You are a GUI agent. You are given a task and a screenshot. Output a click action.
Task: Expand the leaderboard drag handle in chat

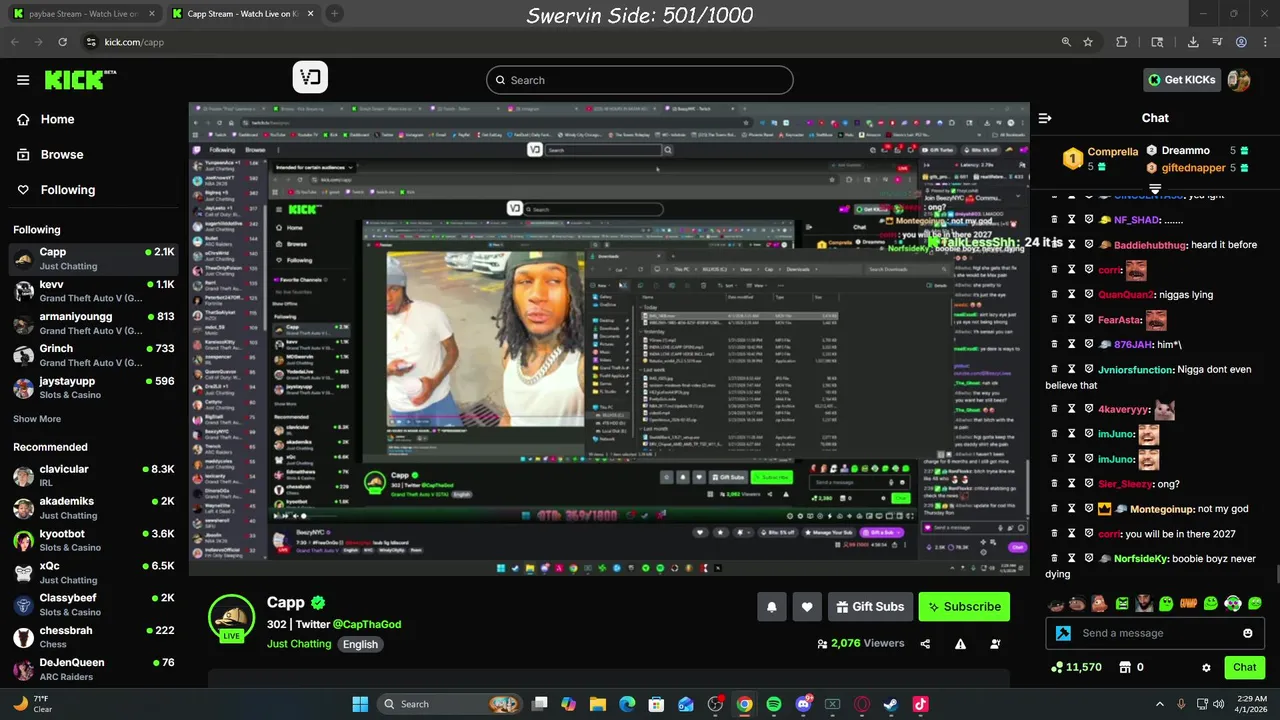(1155, 187)
